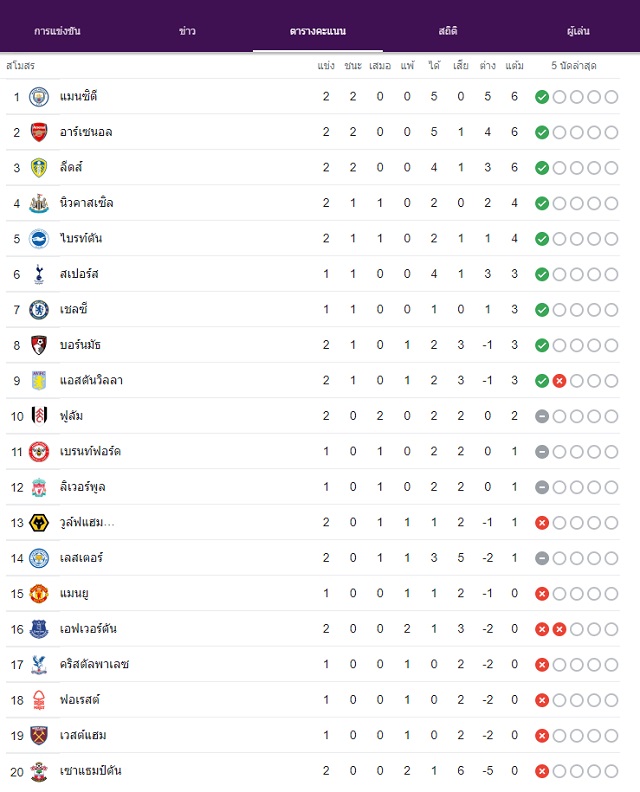Open the ลีดส์ team link
640x792 pixels.
(71, 167)
